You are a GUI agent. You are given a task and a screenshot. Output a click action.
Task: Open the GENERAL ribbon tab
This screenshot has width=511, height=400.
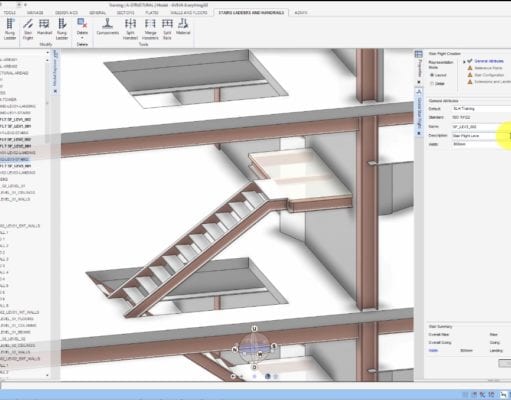pyautogui.click(x=97, y=13)
